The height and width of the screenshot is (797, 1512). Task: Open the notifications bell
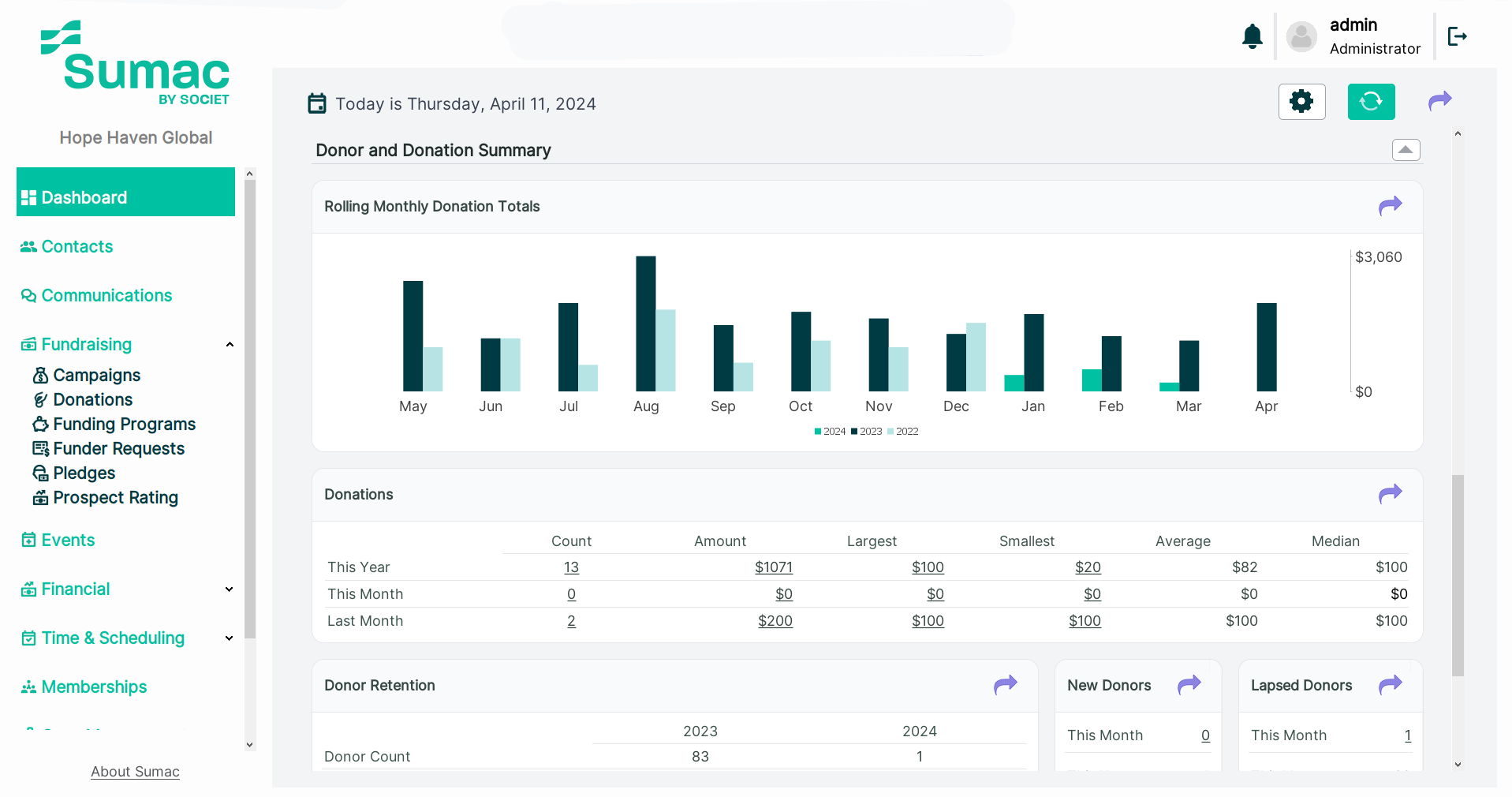[1252, 36]
